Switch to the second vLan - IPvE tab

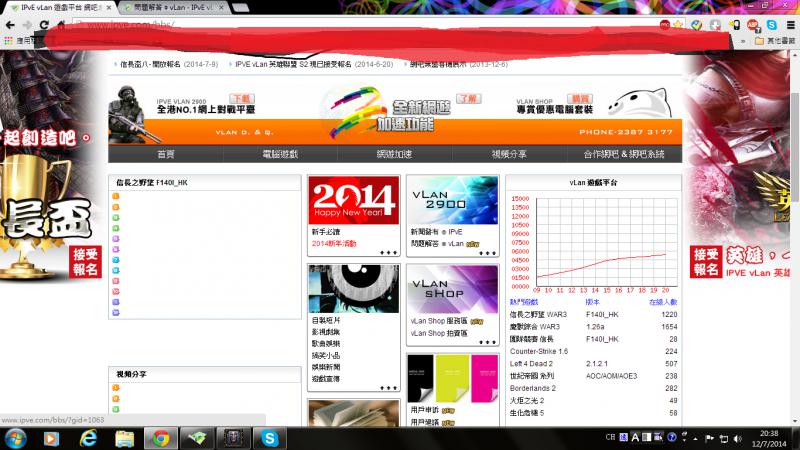click(x=173, y=8)
